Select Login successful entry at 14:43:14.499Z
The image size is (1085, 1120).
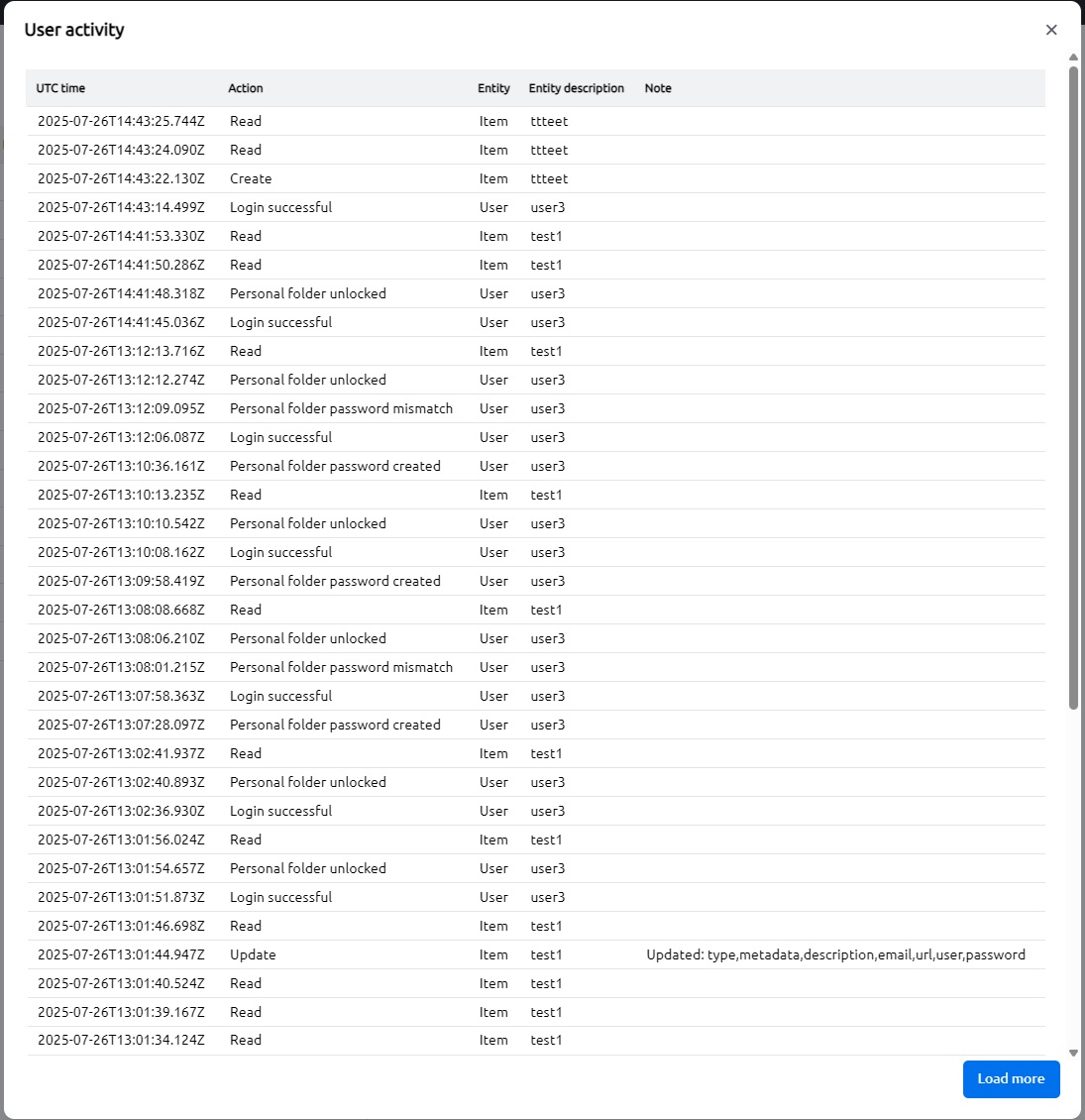(280, 207)
